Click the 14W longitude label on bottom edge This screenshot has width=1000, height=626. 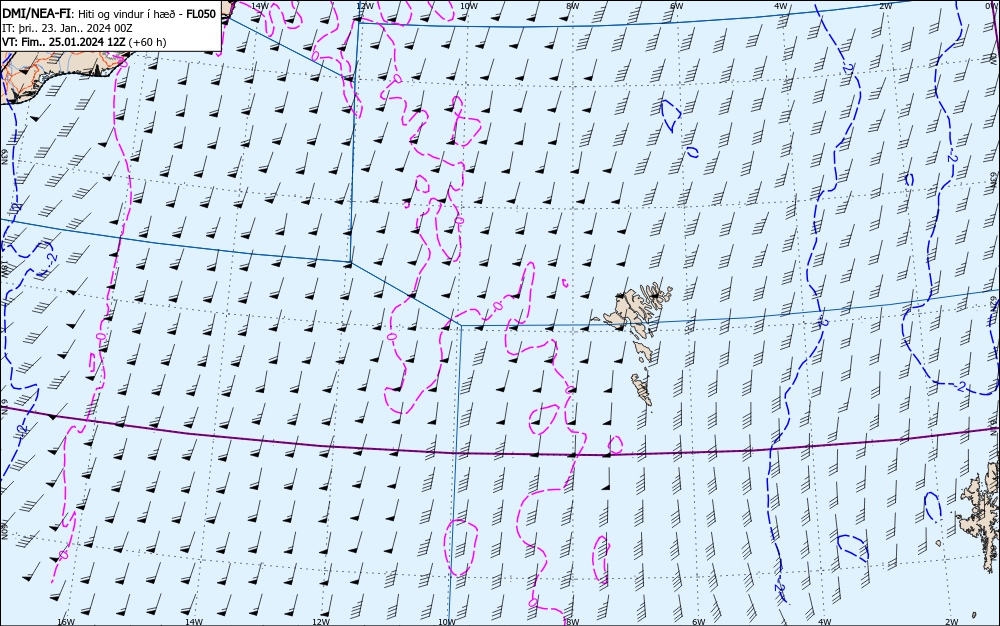(194, 622)
